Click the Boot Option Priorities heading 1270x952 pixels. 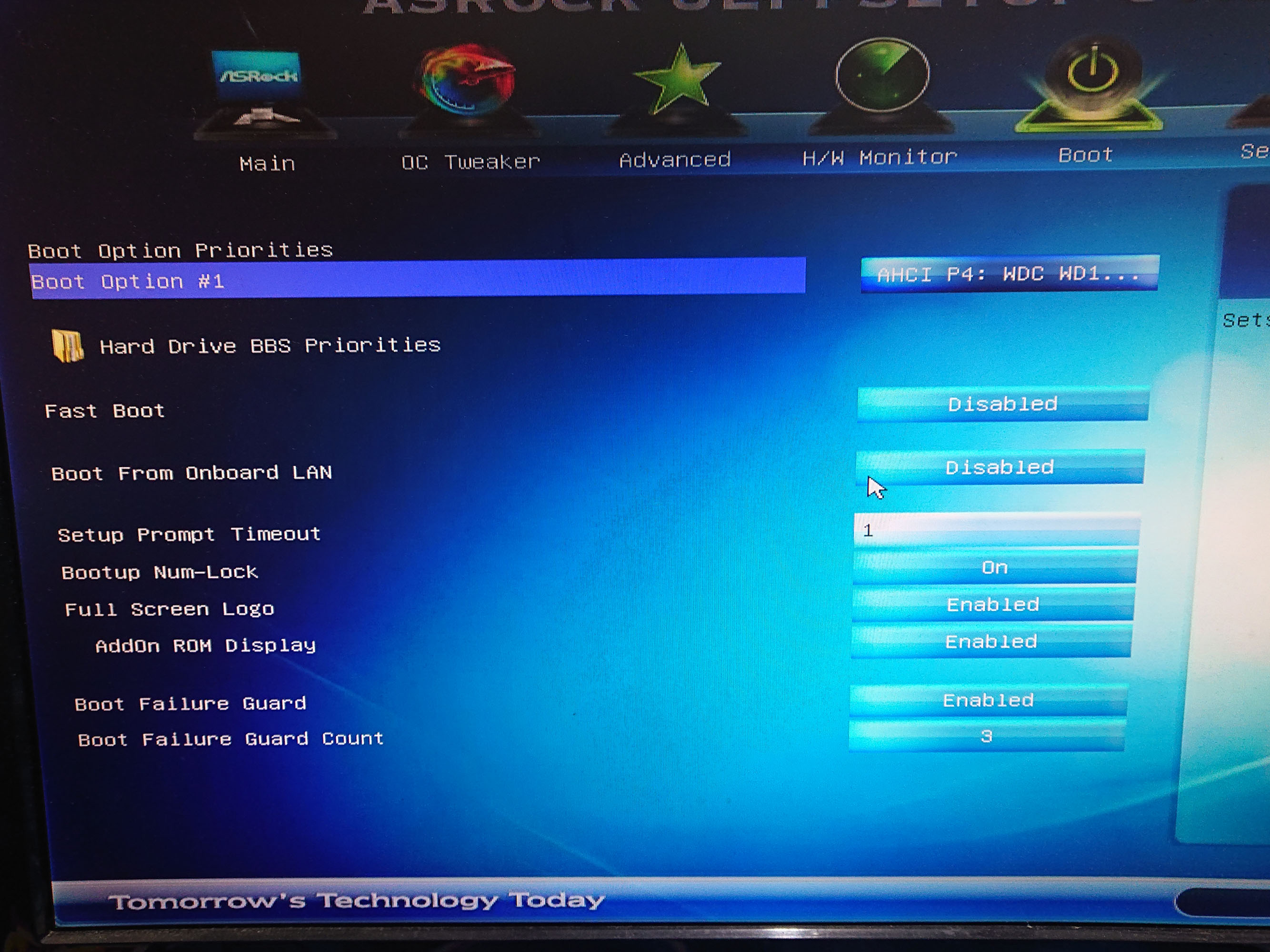(x=180, y=251)
